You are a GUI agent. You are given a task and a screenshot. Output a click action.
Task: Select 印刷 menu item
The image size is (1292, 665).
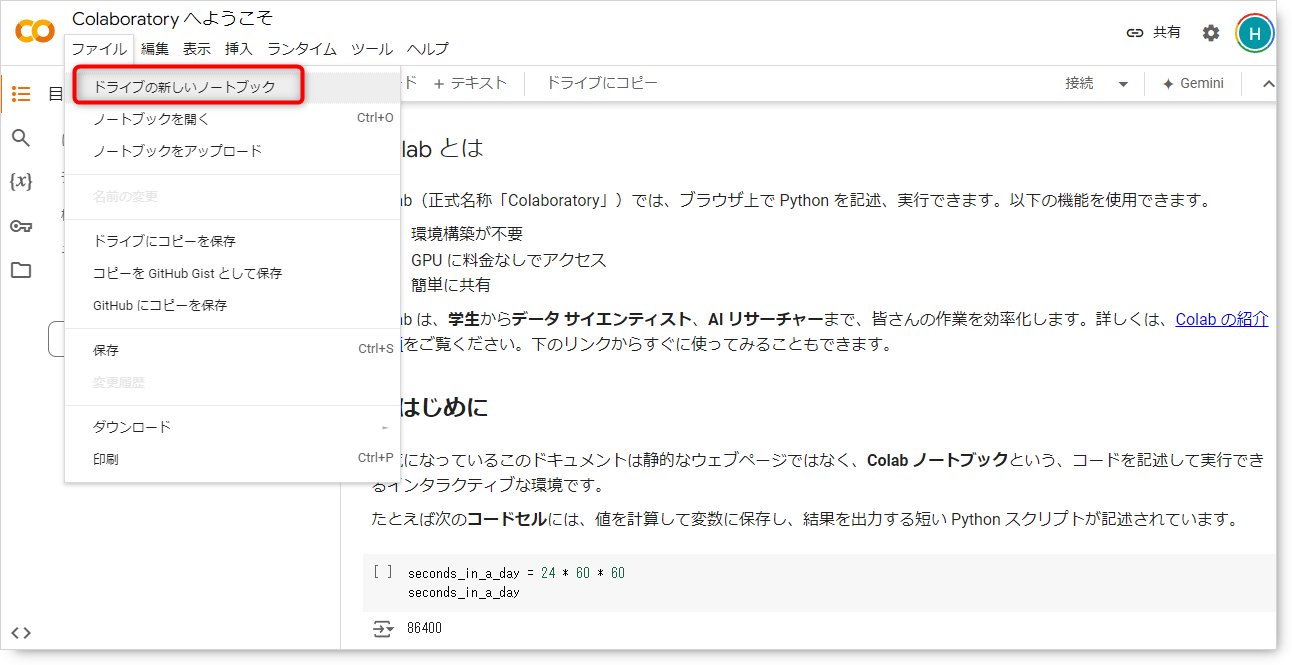232,459
